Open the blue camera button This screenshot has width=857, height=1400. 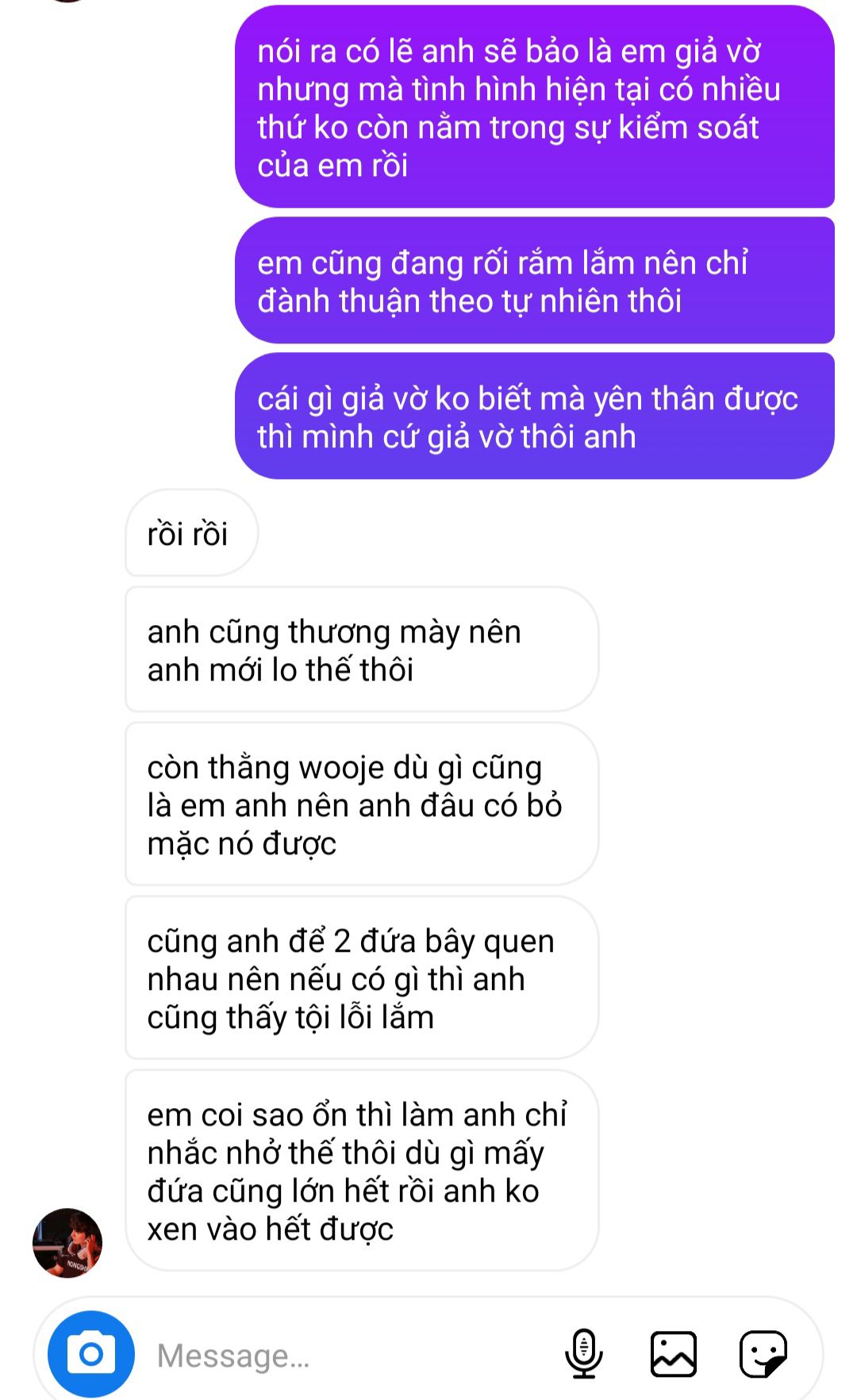tap(91, 1354)
